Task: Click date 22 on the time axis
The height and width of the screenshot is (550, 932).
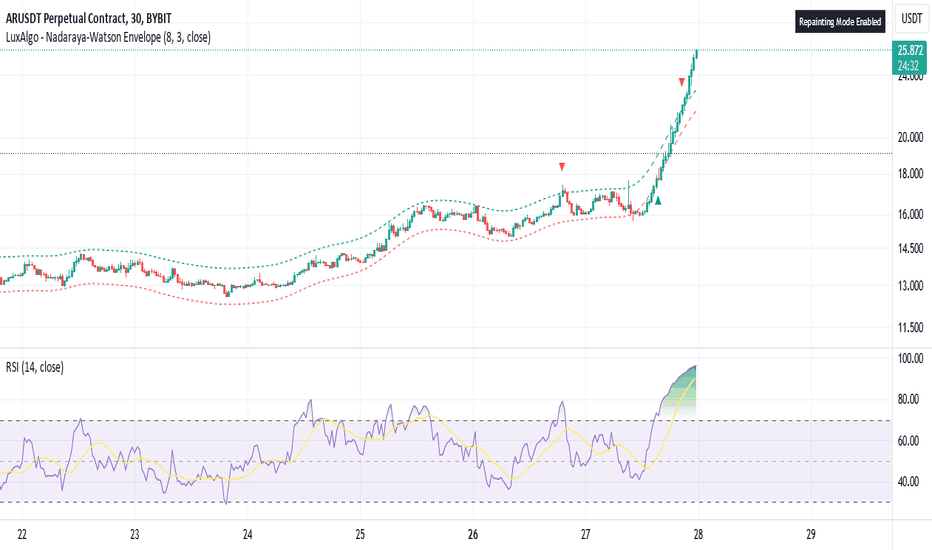Action: tap(22, 535)
